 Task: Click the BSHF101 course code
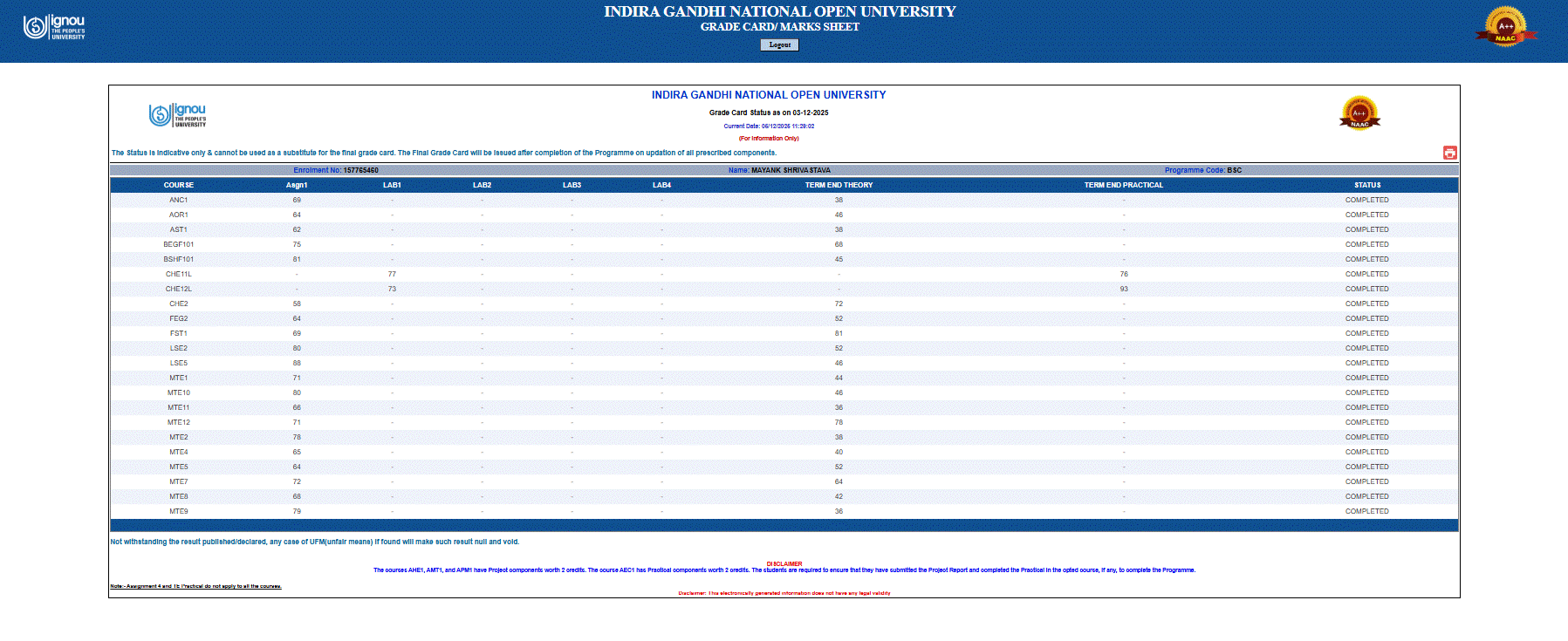pos(179,259)
